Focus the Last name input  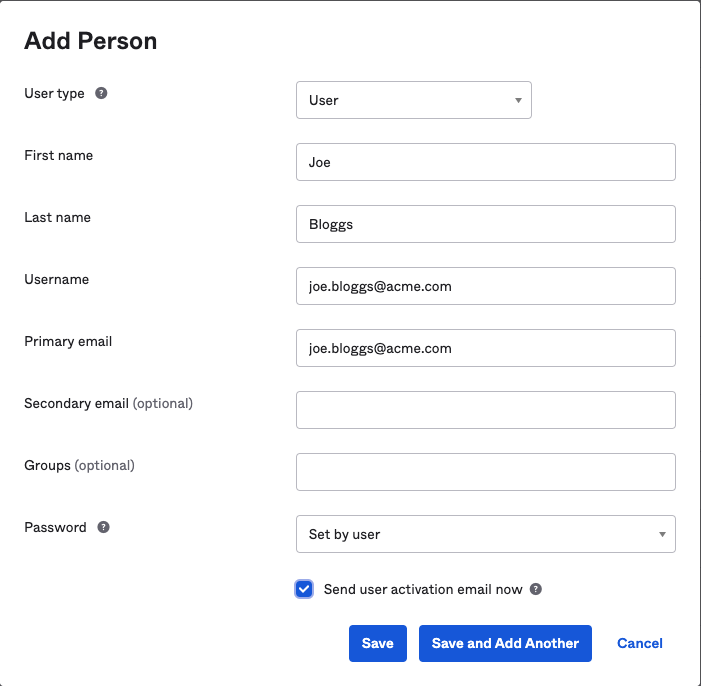tap(485, 224)
